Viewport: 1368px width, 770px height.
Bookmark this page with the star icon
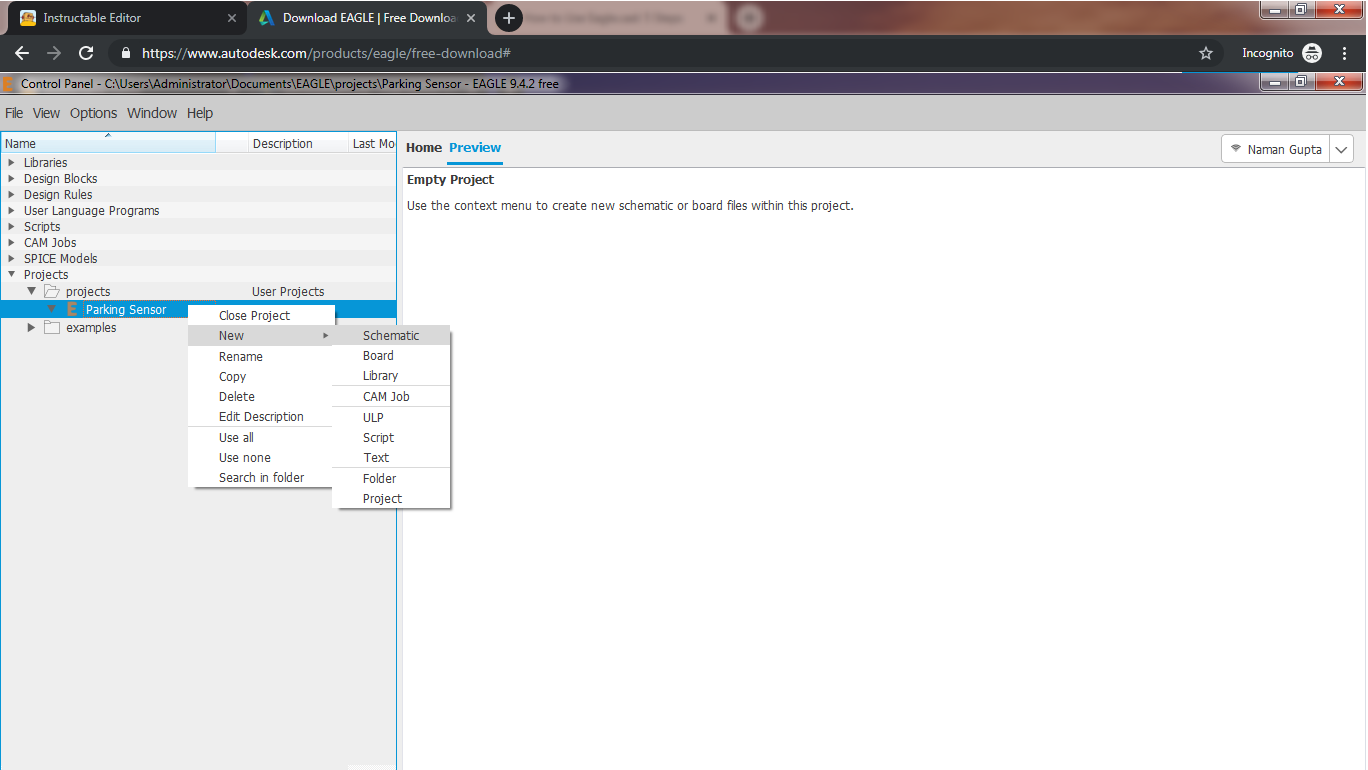tap(1206, 53)
